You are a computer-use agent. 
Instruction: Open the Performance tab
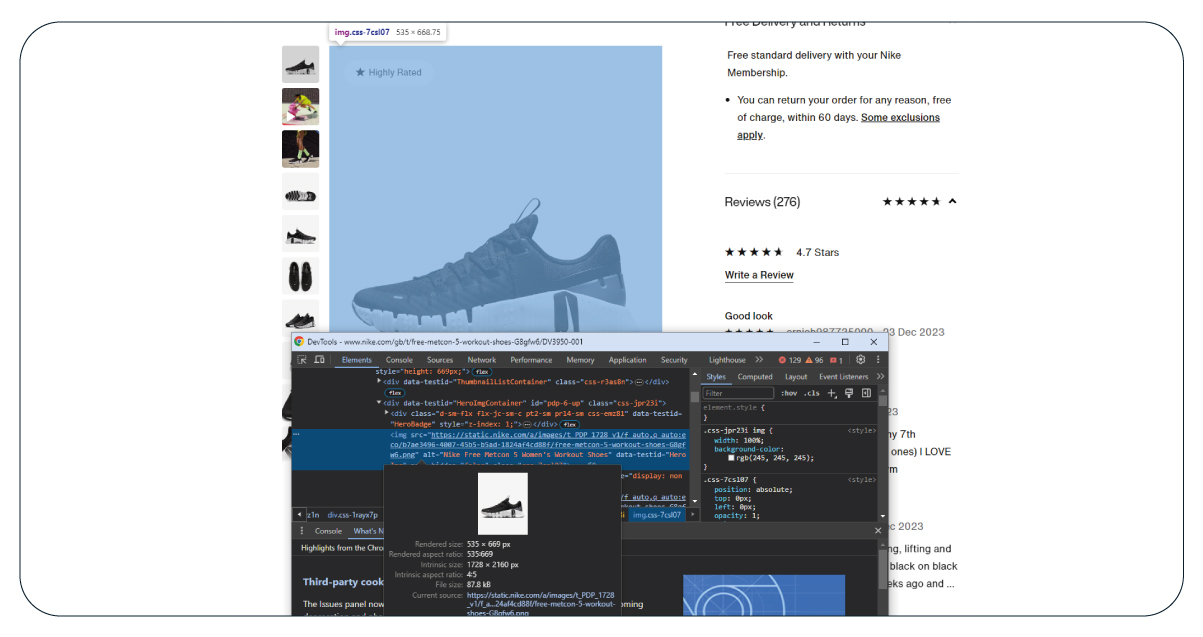531,360
